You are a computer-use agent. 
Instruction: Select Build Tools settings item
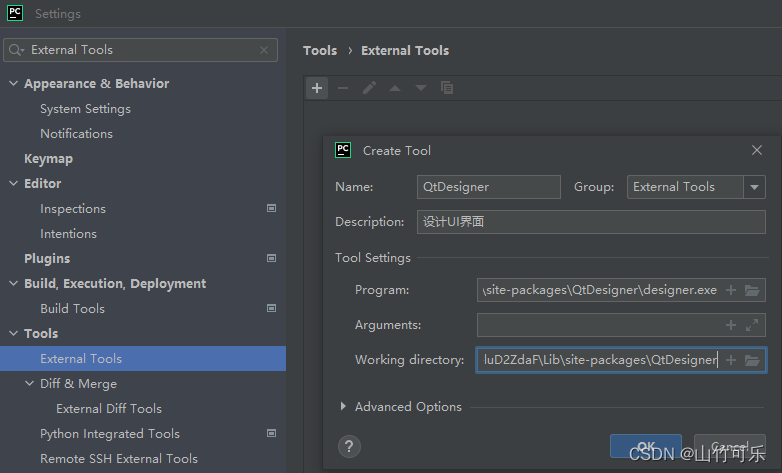[72, 308]
